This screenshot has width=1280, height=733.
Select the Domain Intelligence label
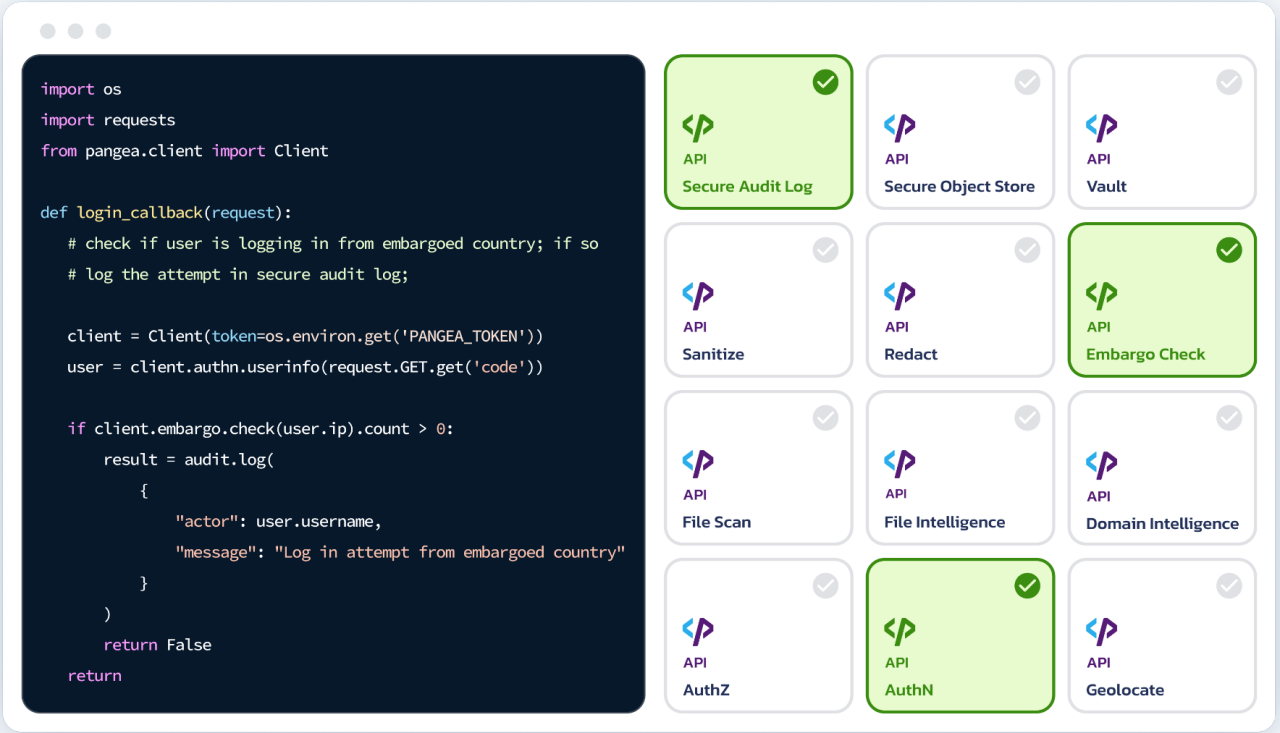click(1162, 523)
